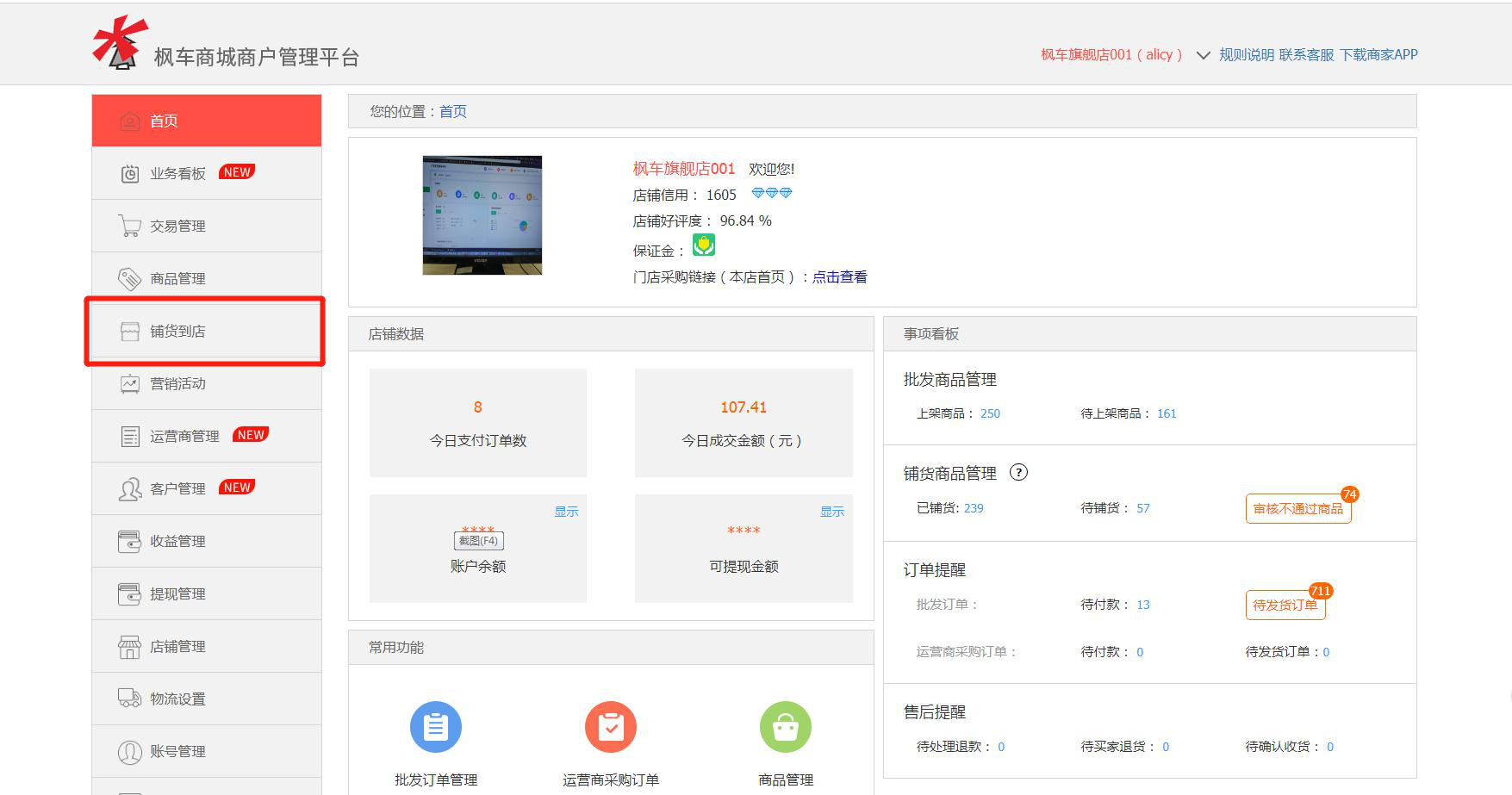
Task: Click the green 商品管理 shopping bag icon
Action: tap(785, 727)
